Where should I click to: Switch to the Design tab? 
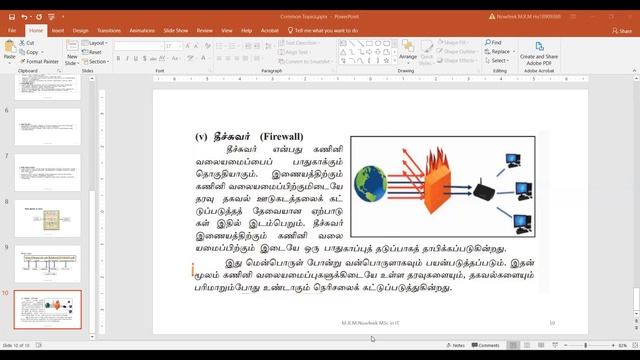coord(80,31)
